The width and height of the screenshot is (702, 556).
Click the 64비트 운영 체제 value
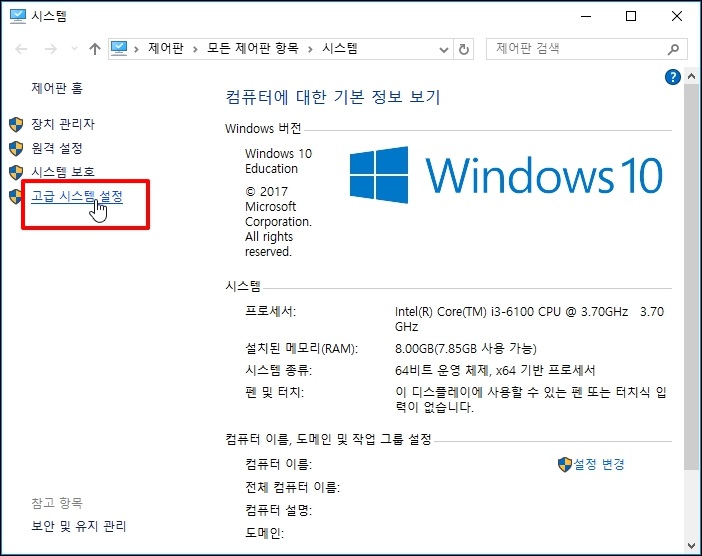[x=495, y=370]
